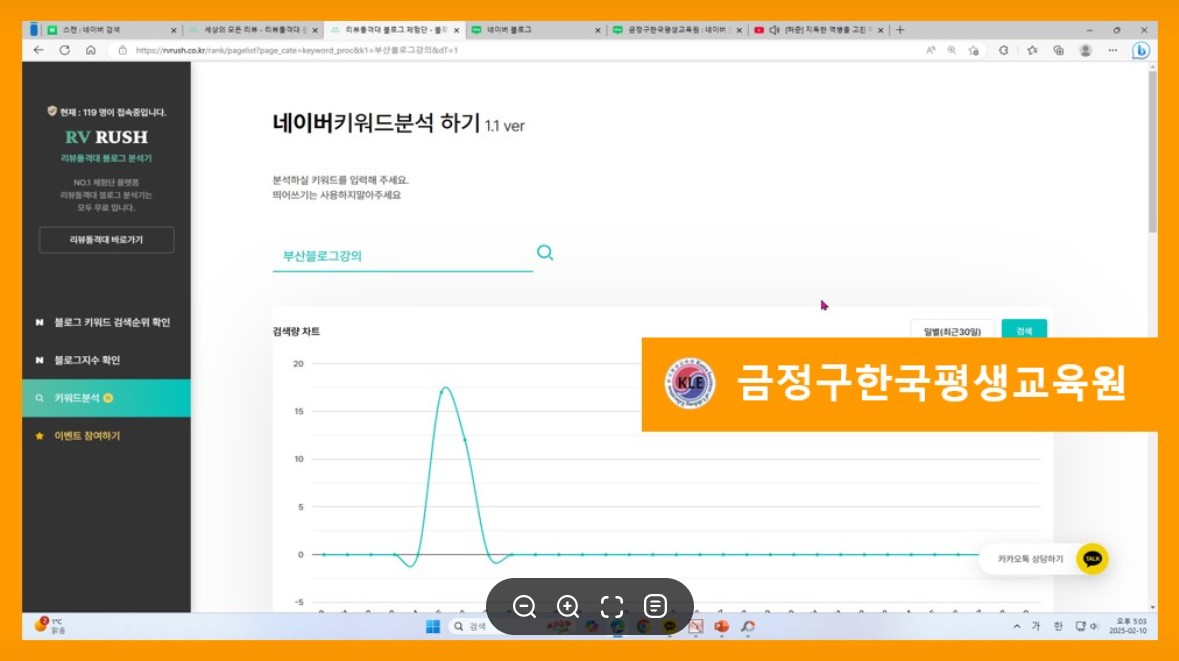Image resolution: width=1179 pixels, height=661 pixels.
Task: Go back with the browser back arrow
Action: coord(38,50)
